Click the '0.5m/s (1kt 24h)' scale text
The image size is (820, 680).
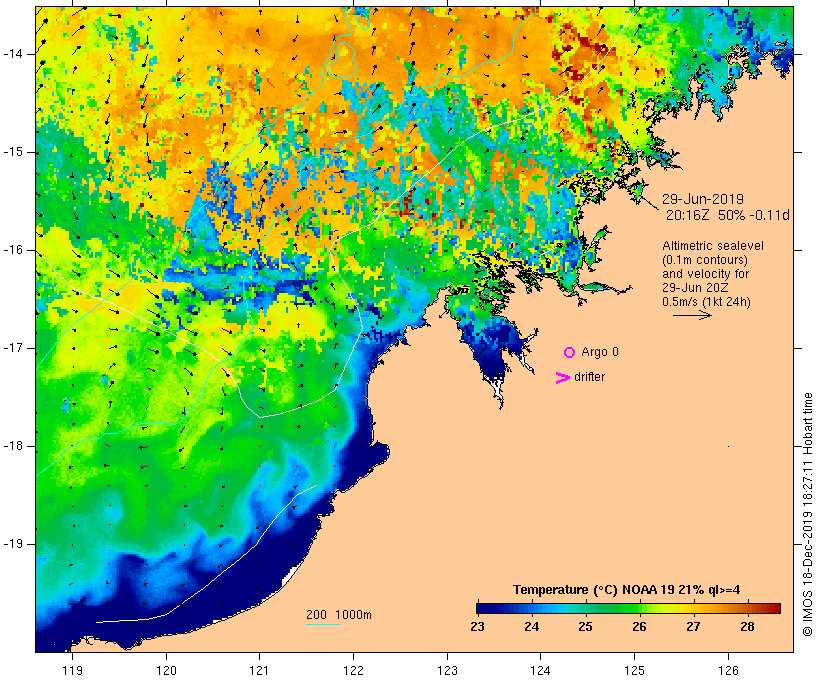tap(706, 302)
